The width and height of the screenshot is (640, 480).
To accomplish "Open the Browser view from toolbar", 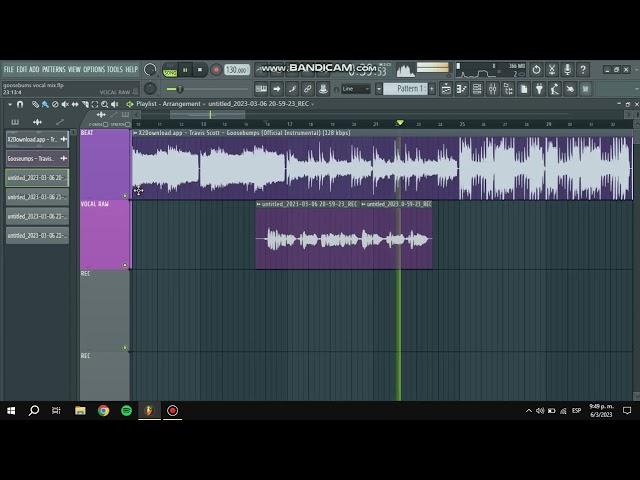I will coord(508,89).
